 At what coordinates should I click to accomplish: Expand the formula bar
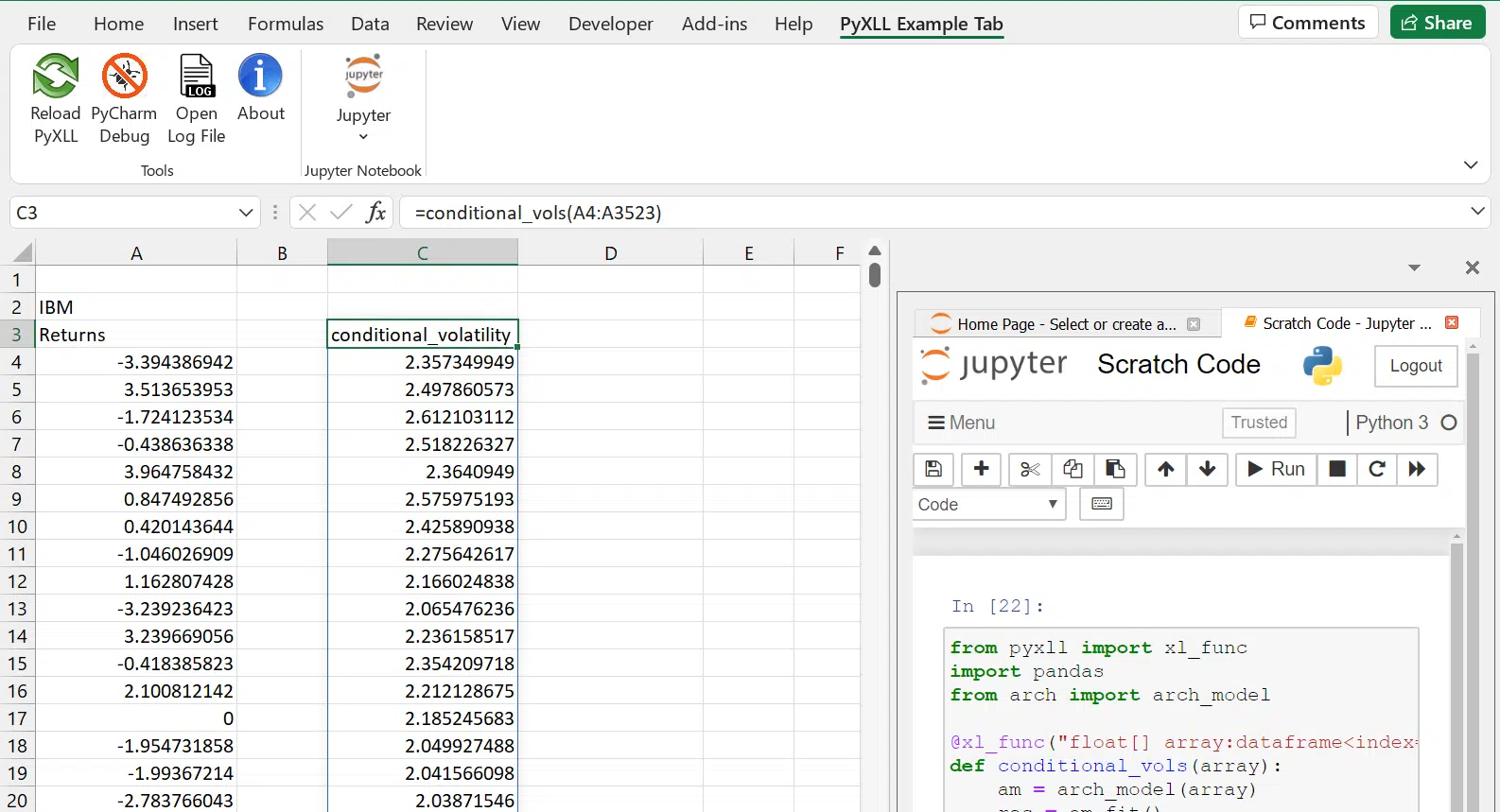(1477, 211)
